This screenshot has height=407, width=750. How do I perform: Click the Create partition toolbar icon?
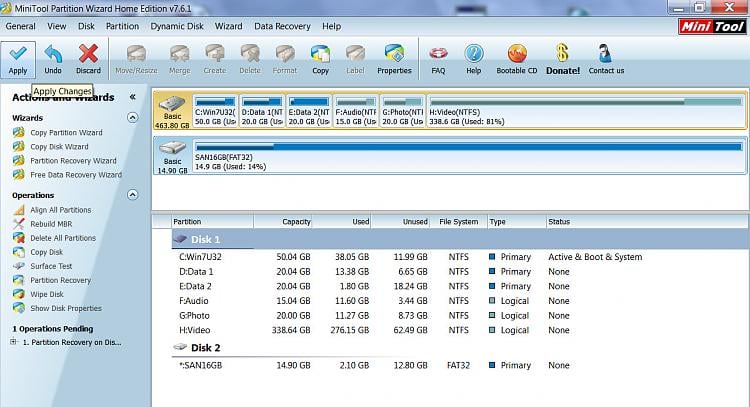coord(215,54)
